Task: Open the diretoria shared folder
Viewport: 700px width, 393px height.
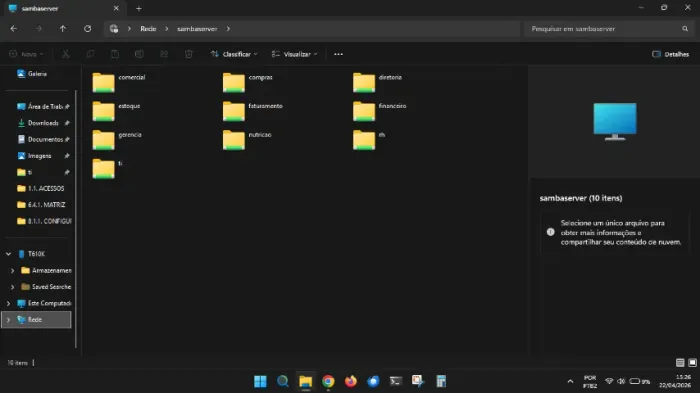Action: 378,82
